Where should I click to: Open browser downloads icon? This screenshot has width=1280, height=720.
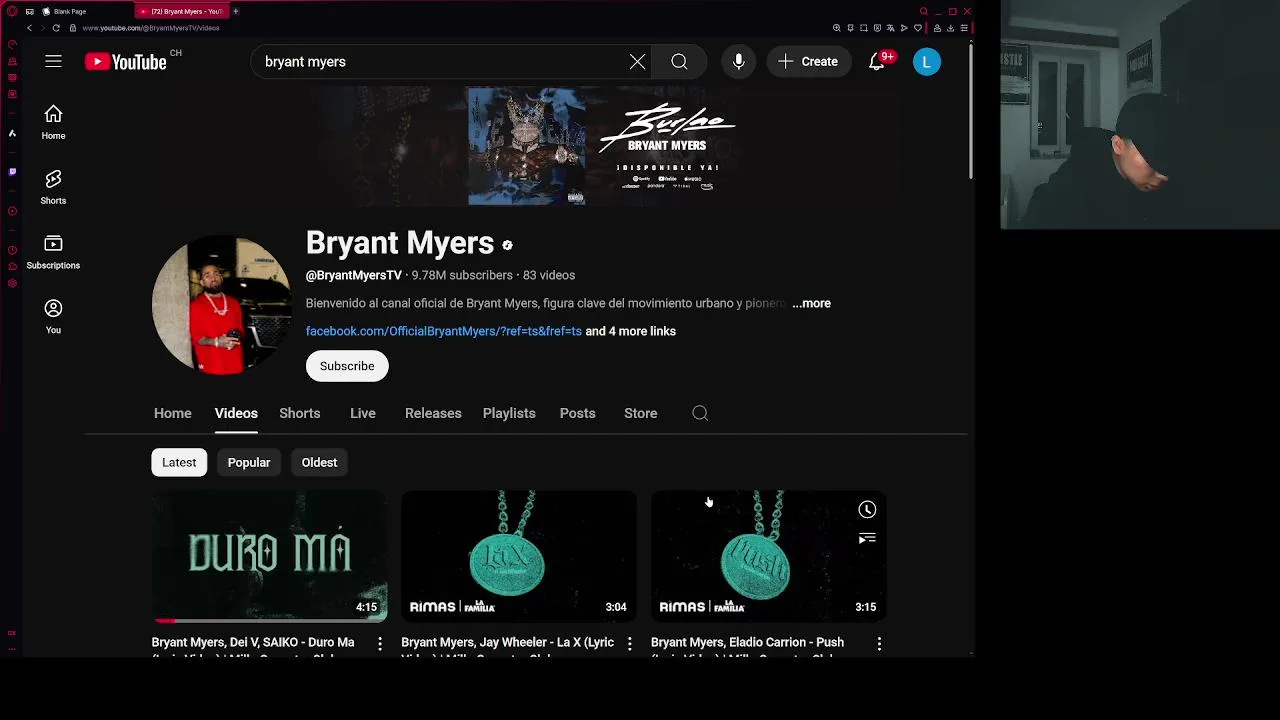950,28
